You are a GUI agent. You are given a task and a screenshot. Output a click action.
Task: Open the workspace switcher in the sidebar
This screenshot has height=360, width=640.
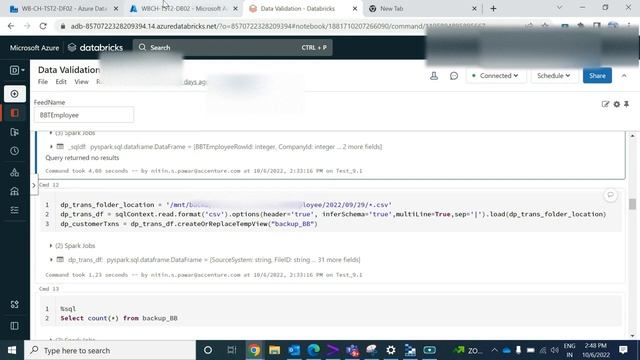[x=16, y=70]
